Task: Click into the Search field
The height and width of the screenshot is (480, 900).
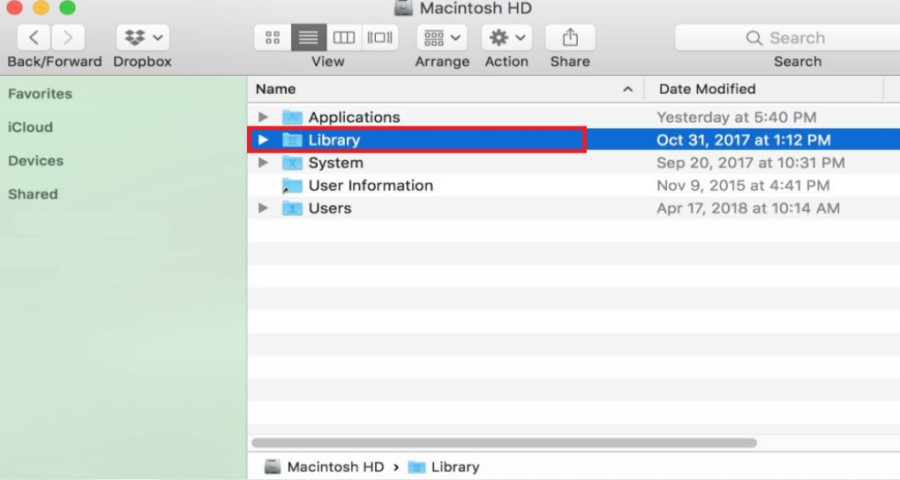Action: (788, 38)
